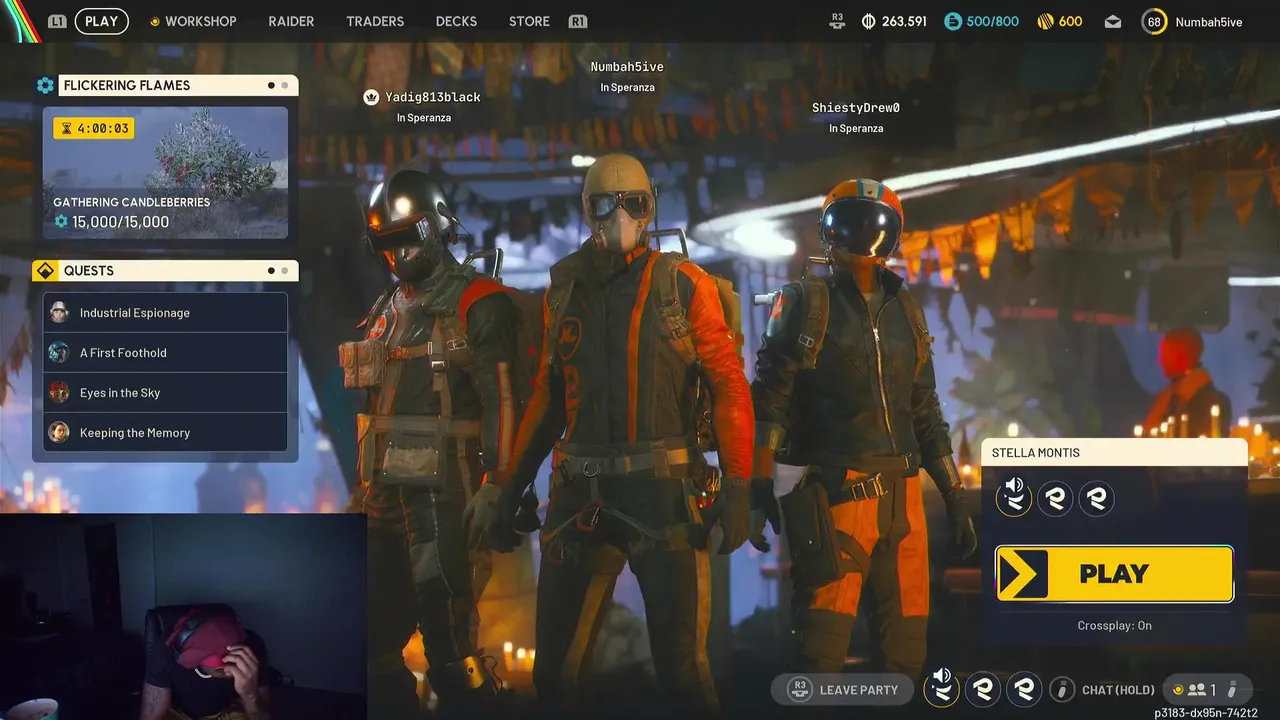
Task: Click the gold striped currency icon
Action: (x=1045, y=21)
